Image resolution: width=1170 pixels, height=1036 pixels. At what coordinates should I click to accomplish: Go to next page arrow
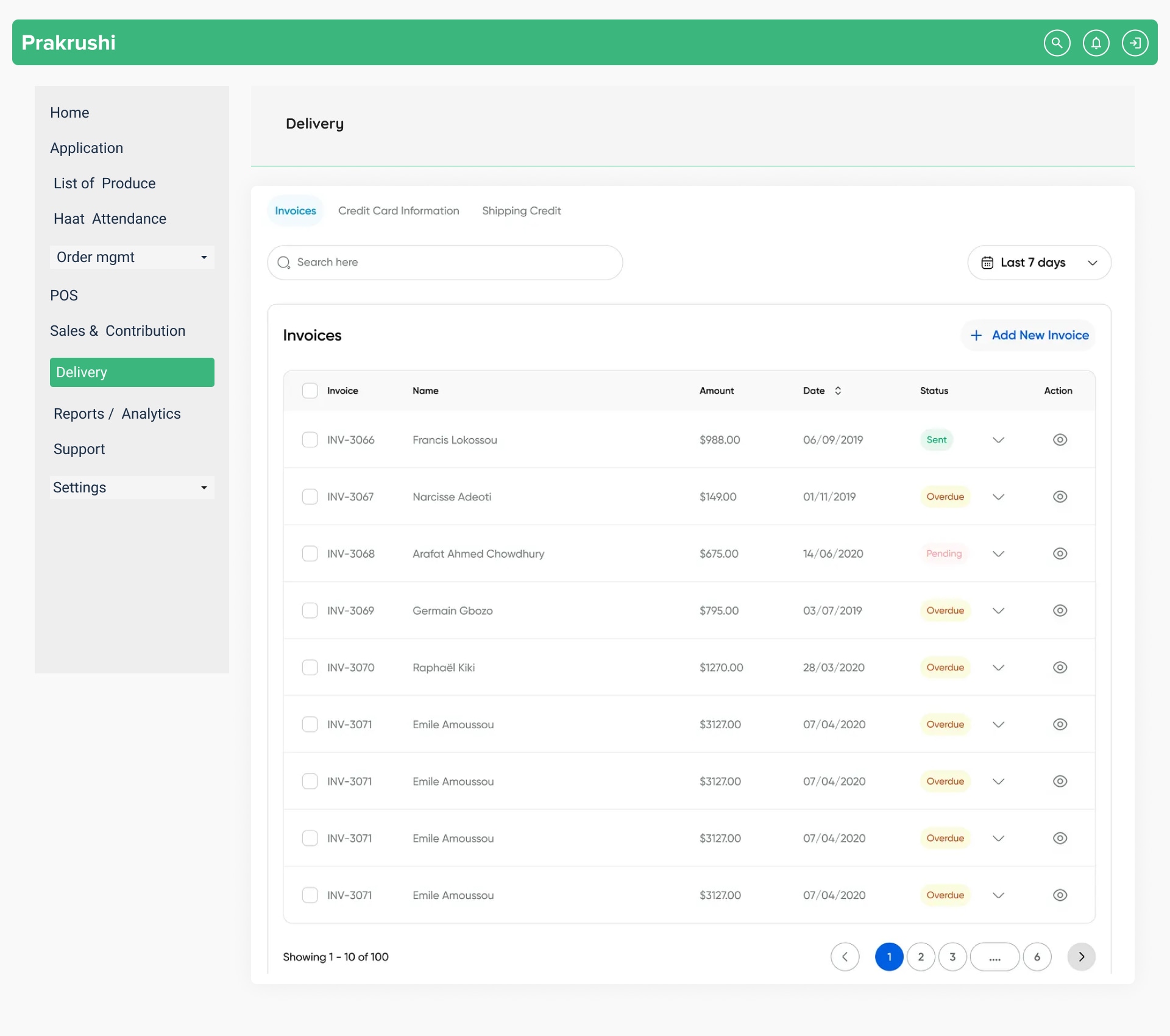pos(1081,956)
